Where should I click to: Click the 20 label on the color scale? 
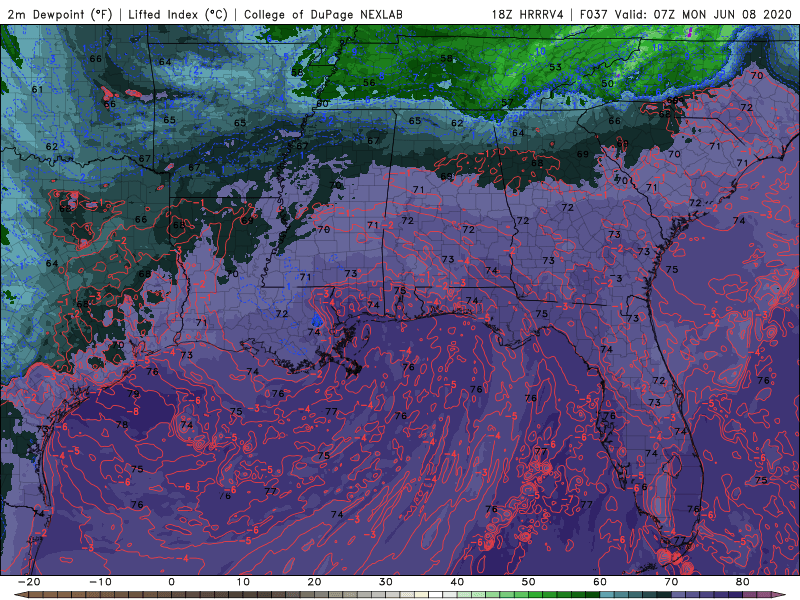314,582
